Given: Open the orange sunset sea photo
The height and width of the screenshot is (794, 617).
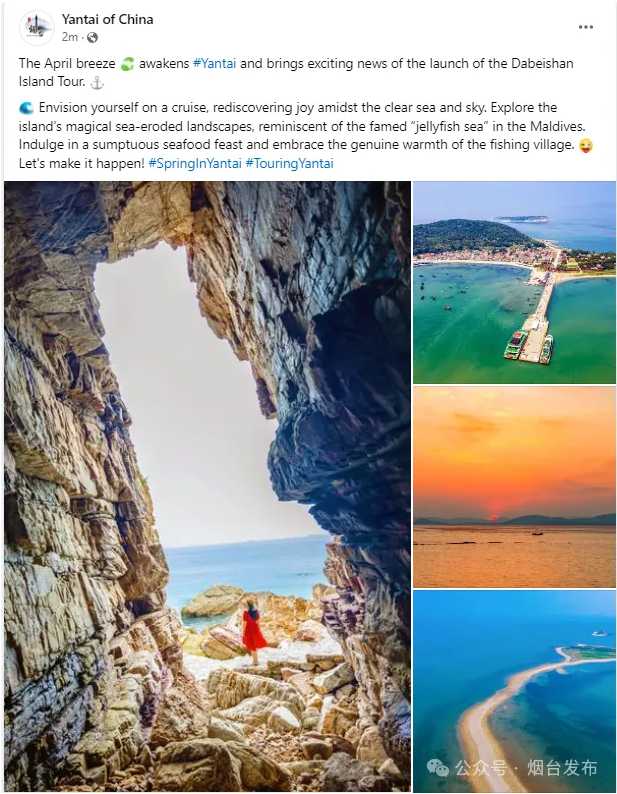Looking at the screenshot, I should click(x=514, y=487).
